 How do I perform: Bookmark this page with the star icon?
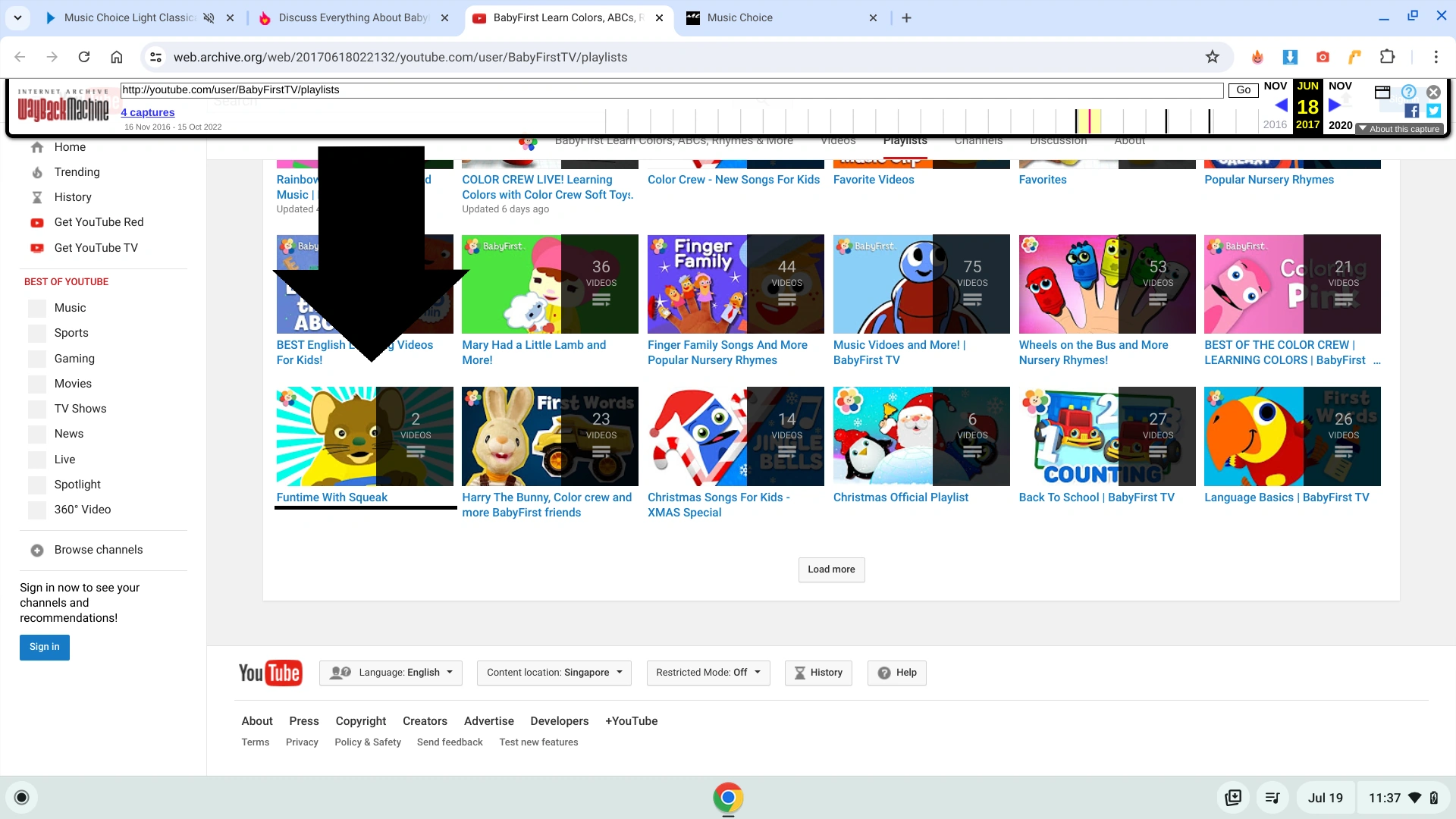1212,57
